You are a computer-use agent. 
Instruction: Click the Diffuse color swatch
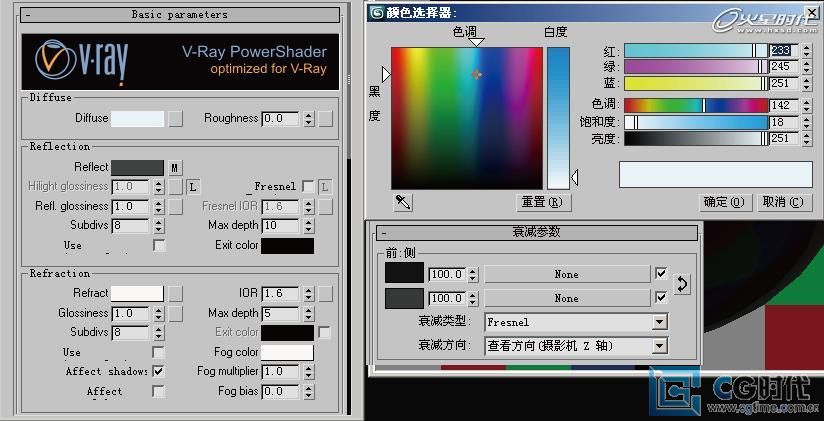[137, 119]
